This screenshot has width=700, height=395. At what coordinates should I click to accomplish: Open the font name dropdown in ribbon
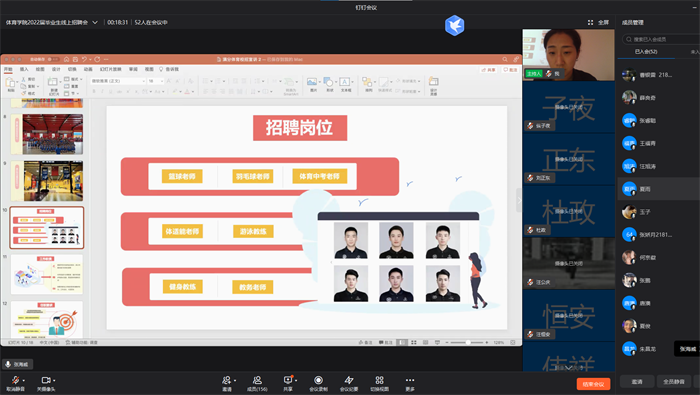click(x=118, y=81)
